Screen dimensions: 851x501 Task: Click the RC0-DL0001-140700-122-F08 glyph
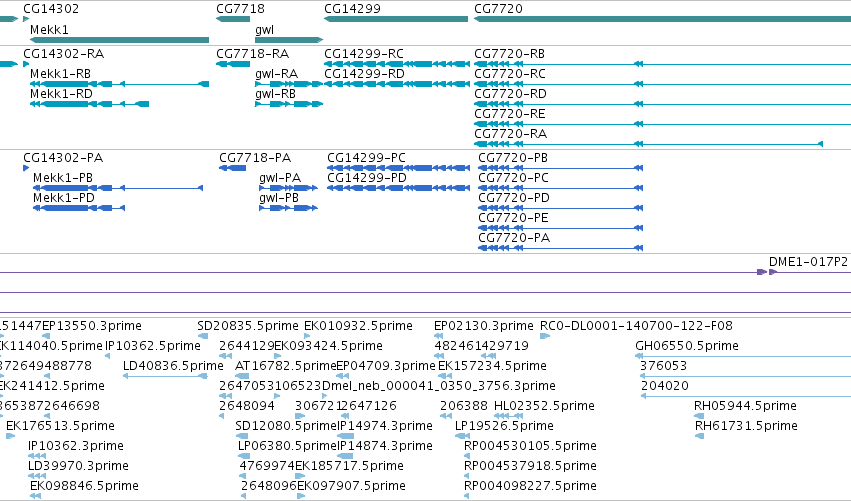545,336
